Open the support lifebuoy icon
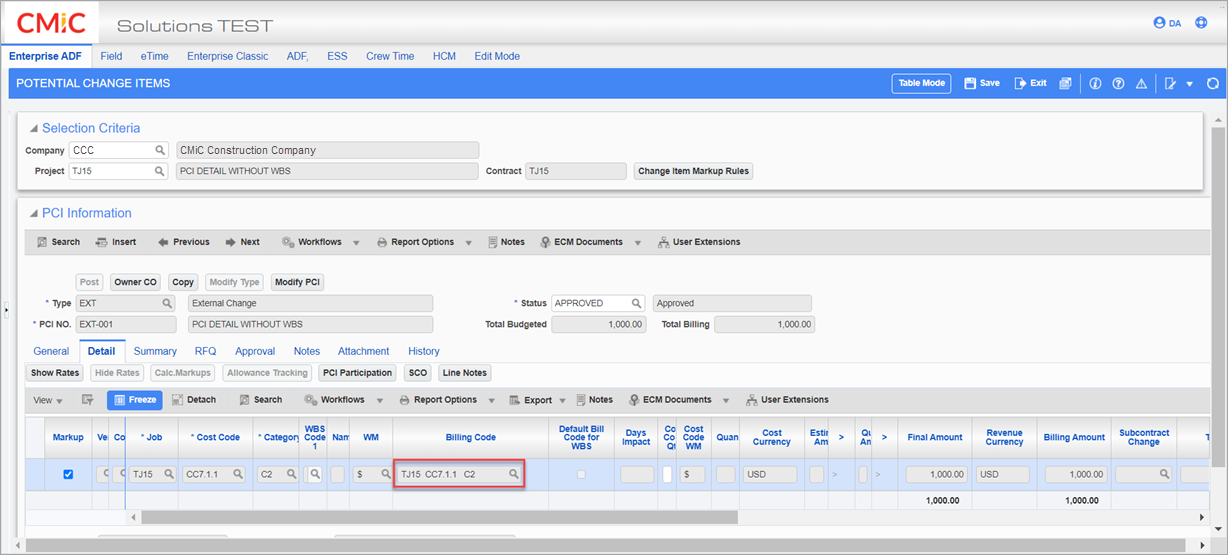This screenshot has width=1228, height=555. (1201, 23)
